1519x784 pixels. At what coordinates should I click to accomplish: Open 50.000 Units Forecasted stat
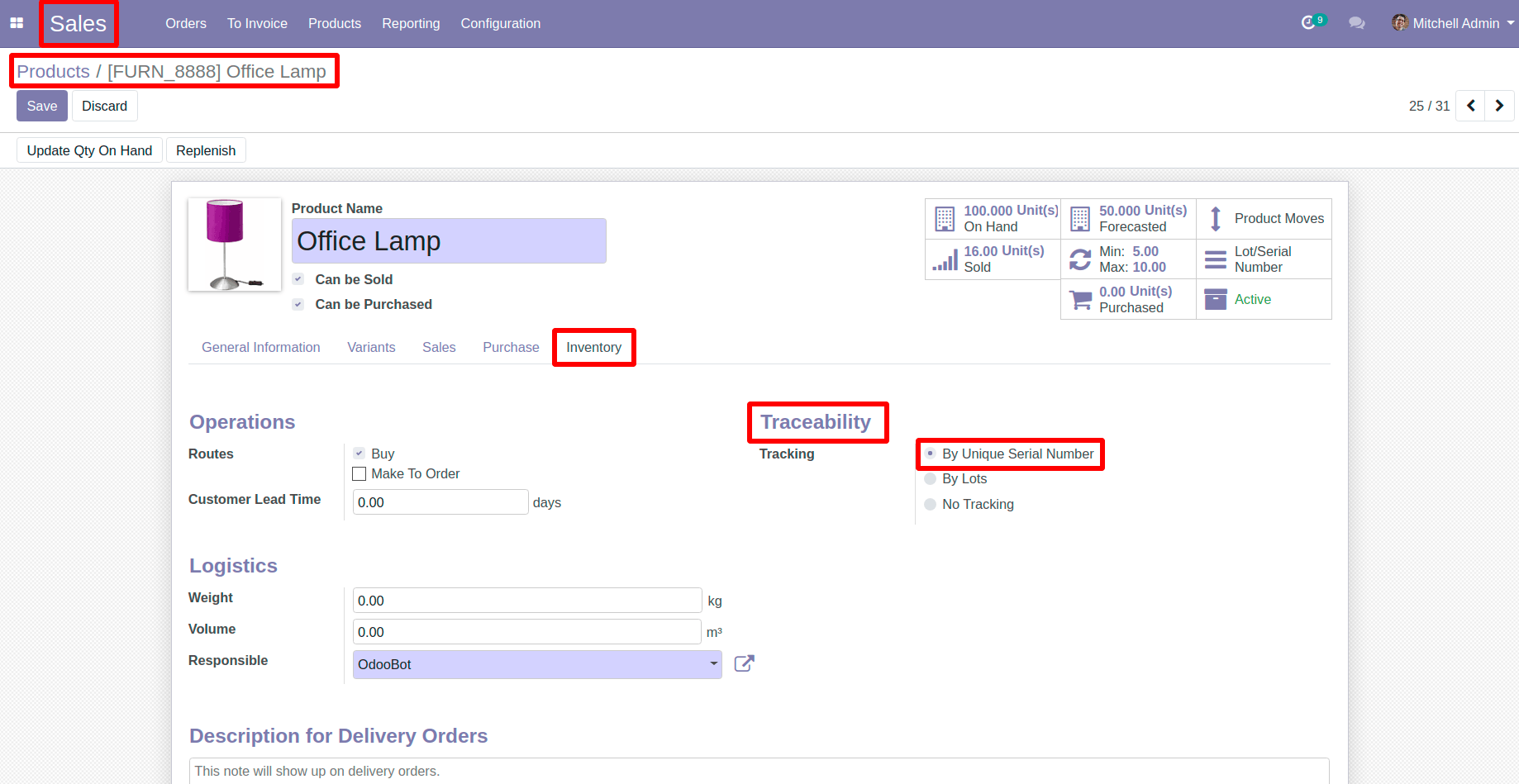1128,219
